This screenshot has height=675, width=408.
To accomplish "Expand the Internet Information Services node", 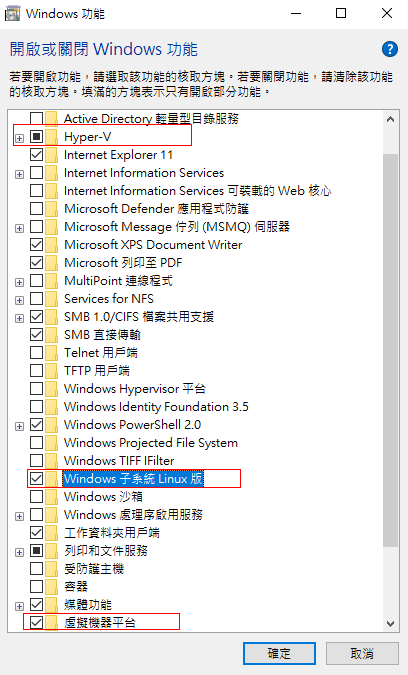I will click(19, 174).
